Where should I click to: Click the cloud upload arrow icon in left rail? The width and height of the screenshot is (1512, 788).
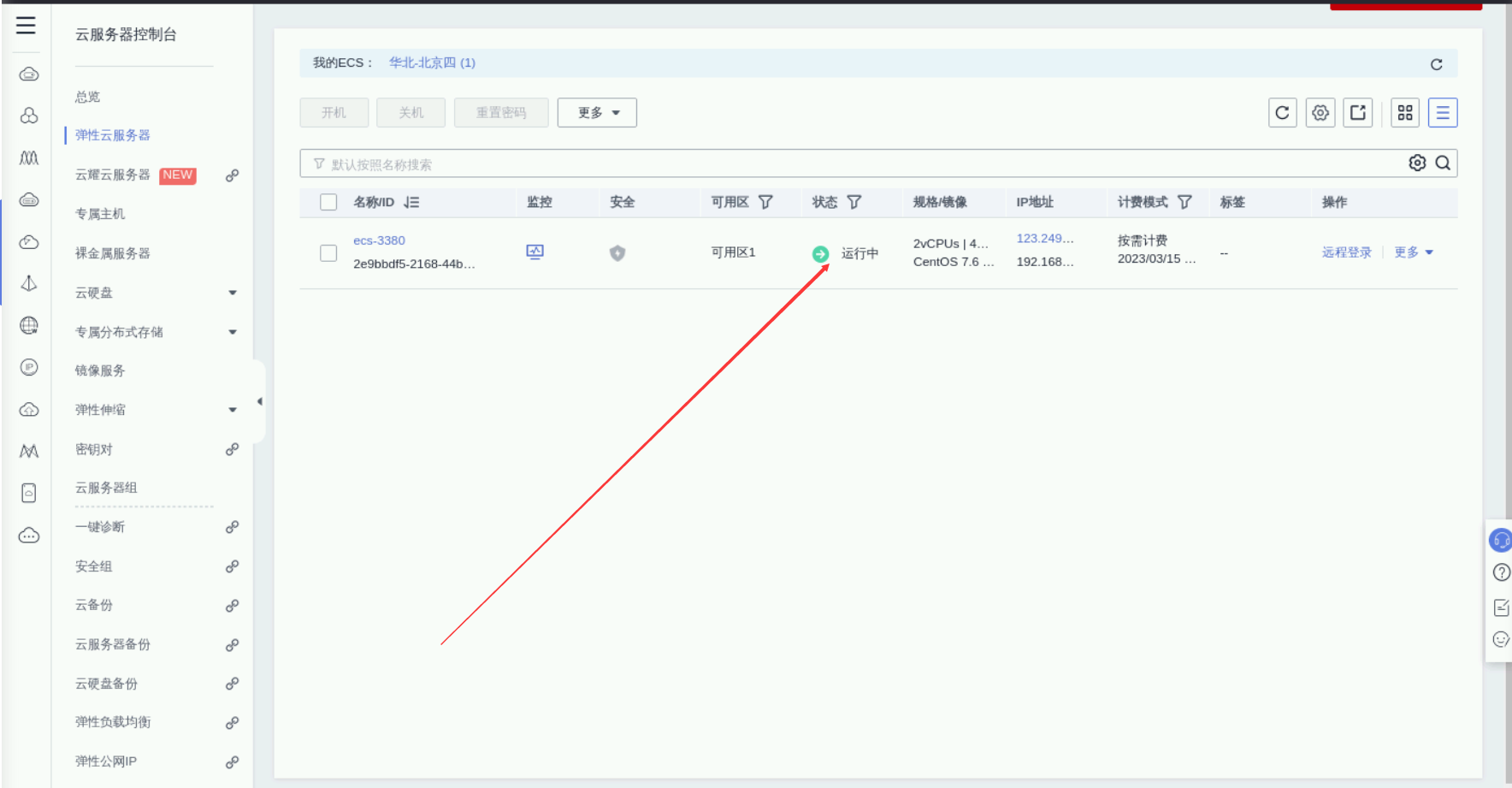(x=29, y=409)
